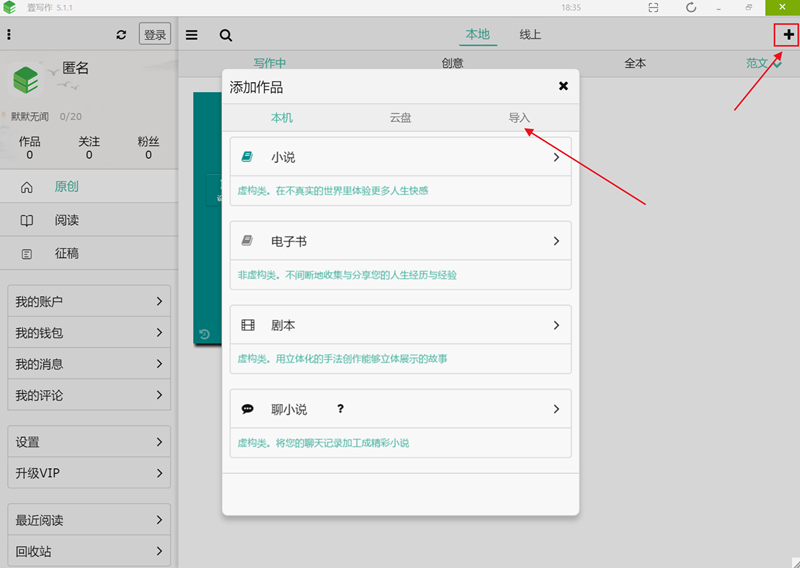Click the history icon on the book cover
The image size is (800, 568).
[x=204, y=334]
